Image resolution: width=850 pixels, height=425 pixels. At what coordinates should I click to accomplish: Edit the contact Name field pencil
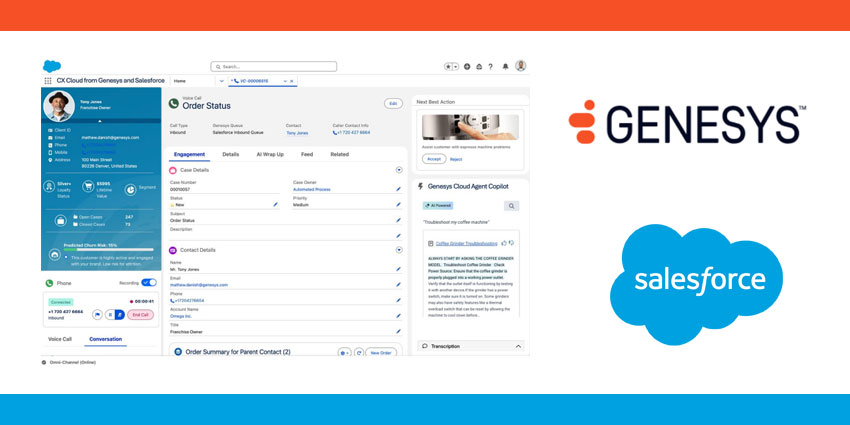click(398, 269)
